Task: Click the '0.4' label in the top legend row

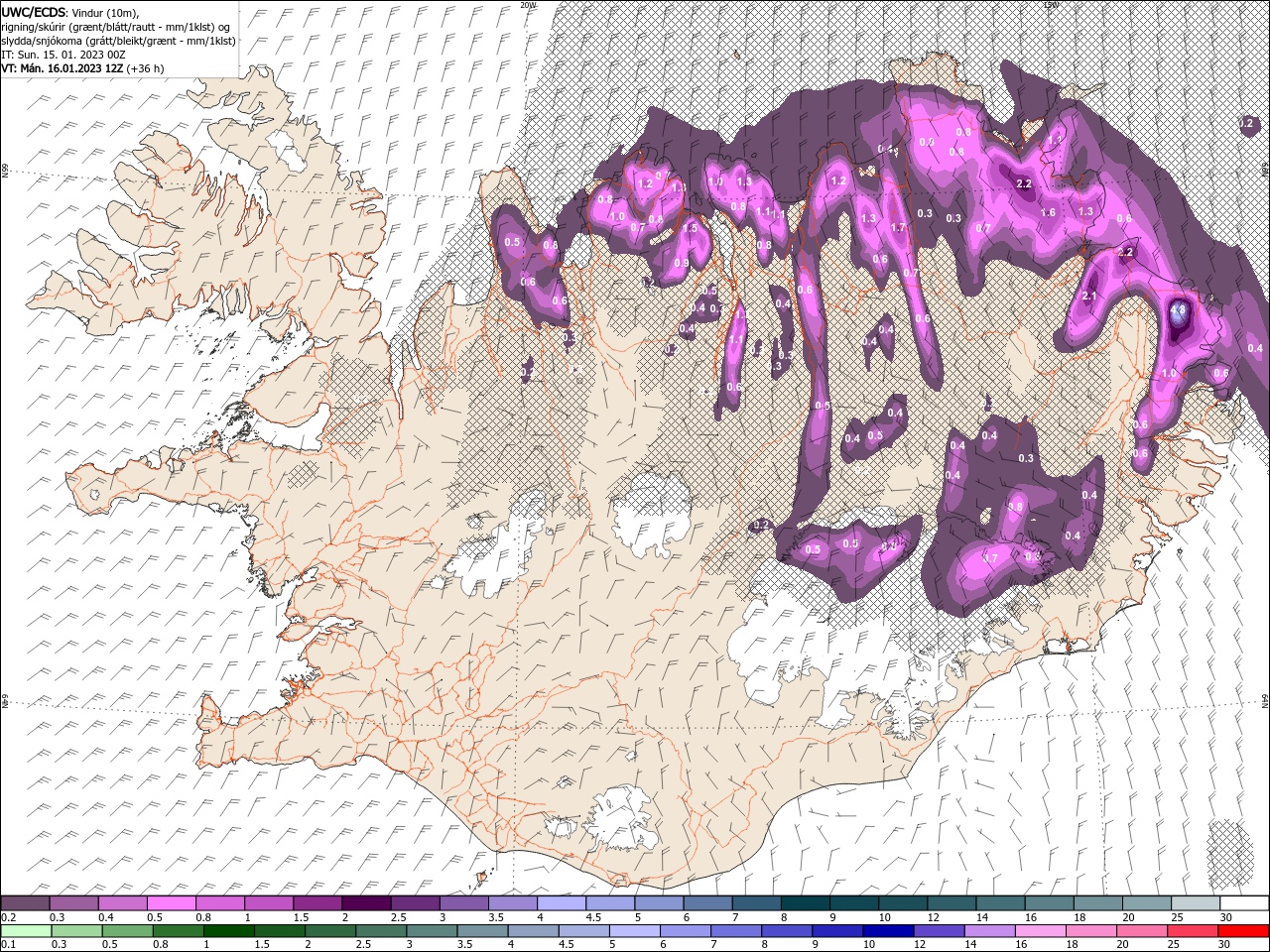Action: 106,917
